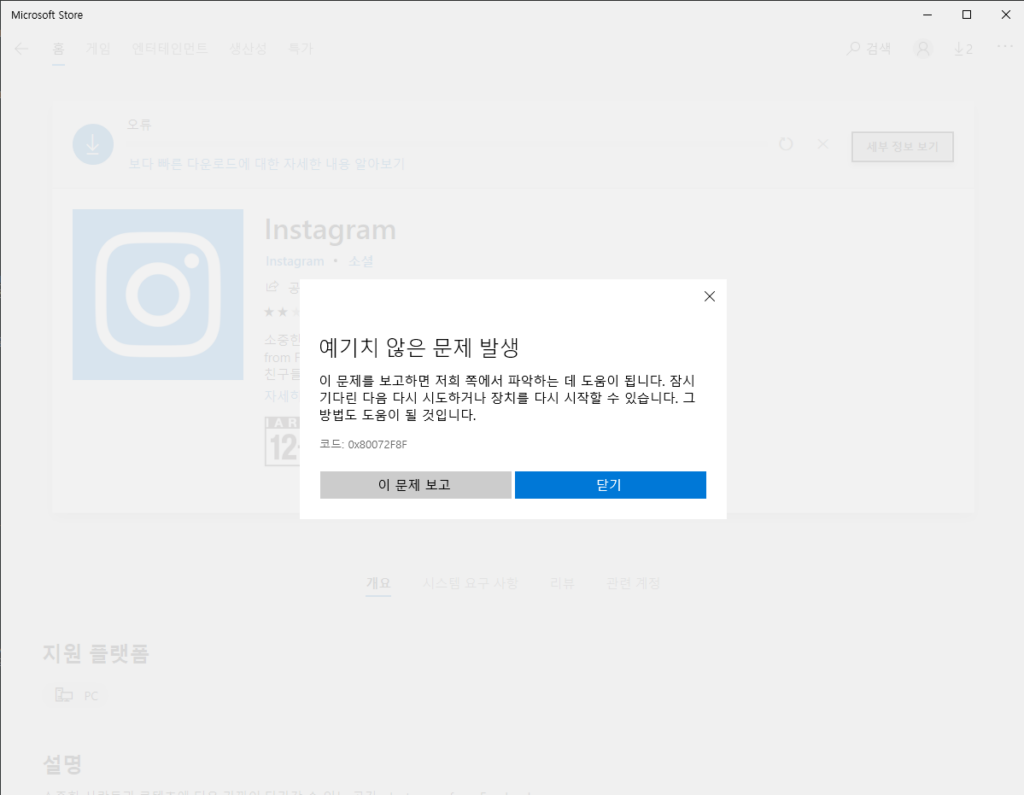1024x795 pixels.
Task: Open the 시스템 요구 사항 tab
Action: (x=470, y=583)
